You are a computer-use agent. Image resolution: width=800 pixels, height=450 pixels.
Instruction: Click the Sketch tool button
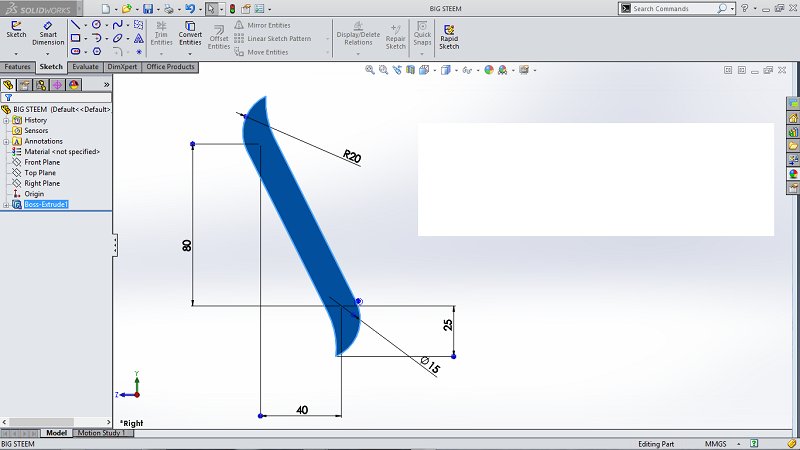coord(16,30)
